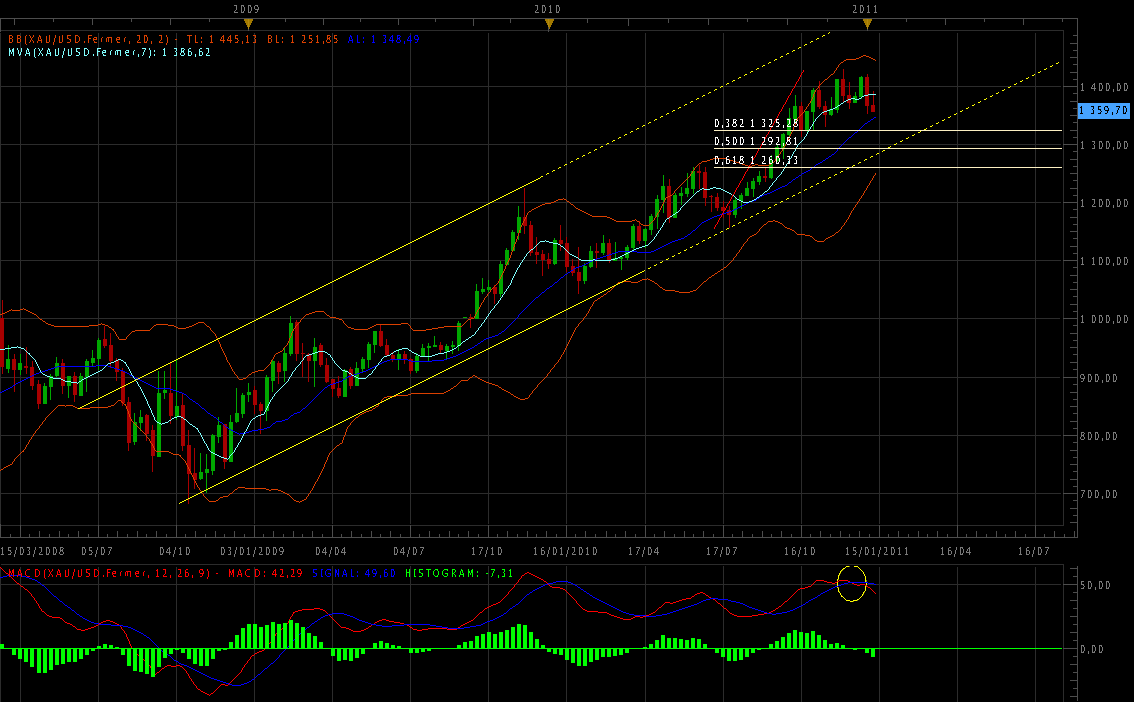Click the 1 400,00 price axis label
Image resolution: width=1134 pixels, height=702 pixels.
click(1104, 87)
